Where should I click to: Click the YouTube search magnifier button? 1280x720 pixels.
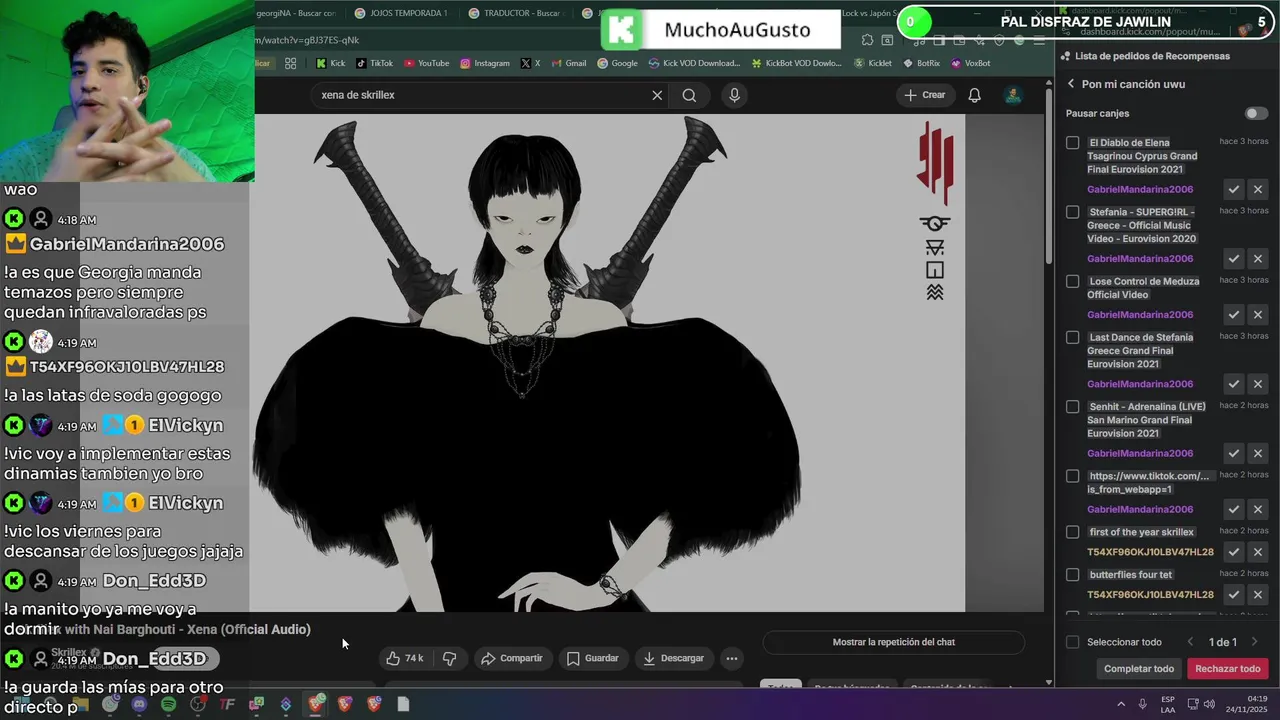pos(689,95)
